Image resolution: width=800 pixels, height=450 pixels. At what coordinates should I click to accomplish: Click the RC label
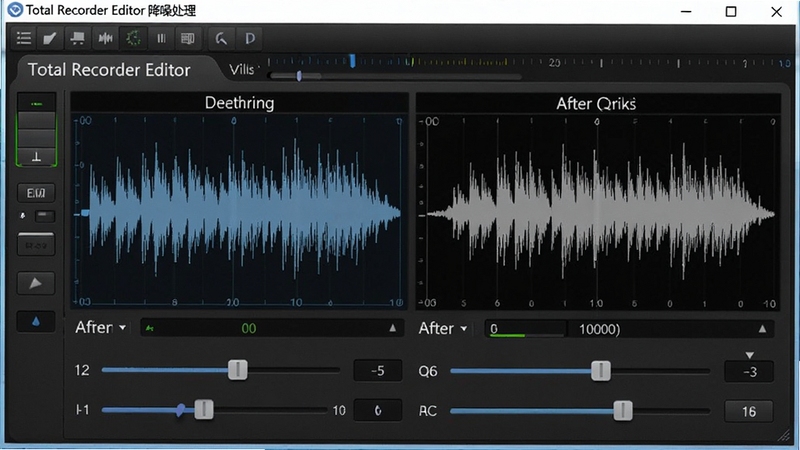[428, 411]
